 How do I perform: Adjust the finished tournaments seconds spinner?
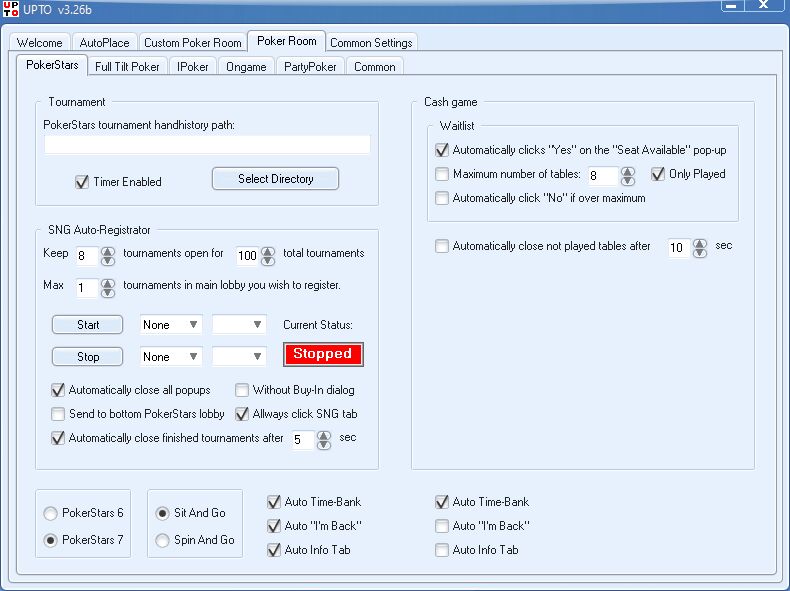click(x=323, y=440)
